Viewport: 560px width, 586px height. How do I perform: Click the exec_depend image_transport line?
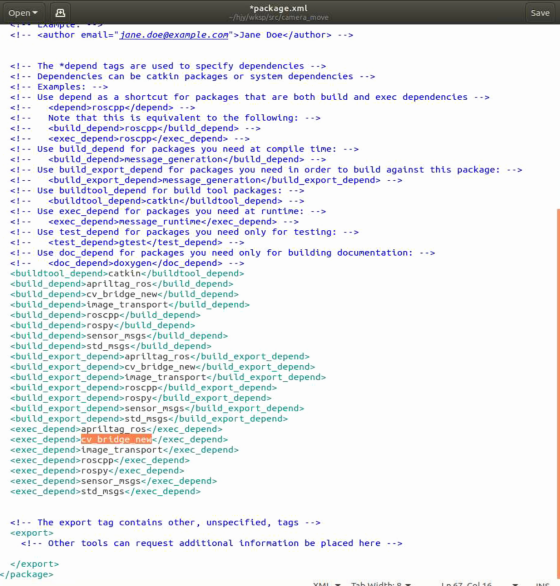[124, 450]
